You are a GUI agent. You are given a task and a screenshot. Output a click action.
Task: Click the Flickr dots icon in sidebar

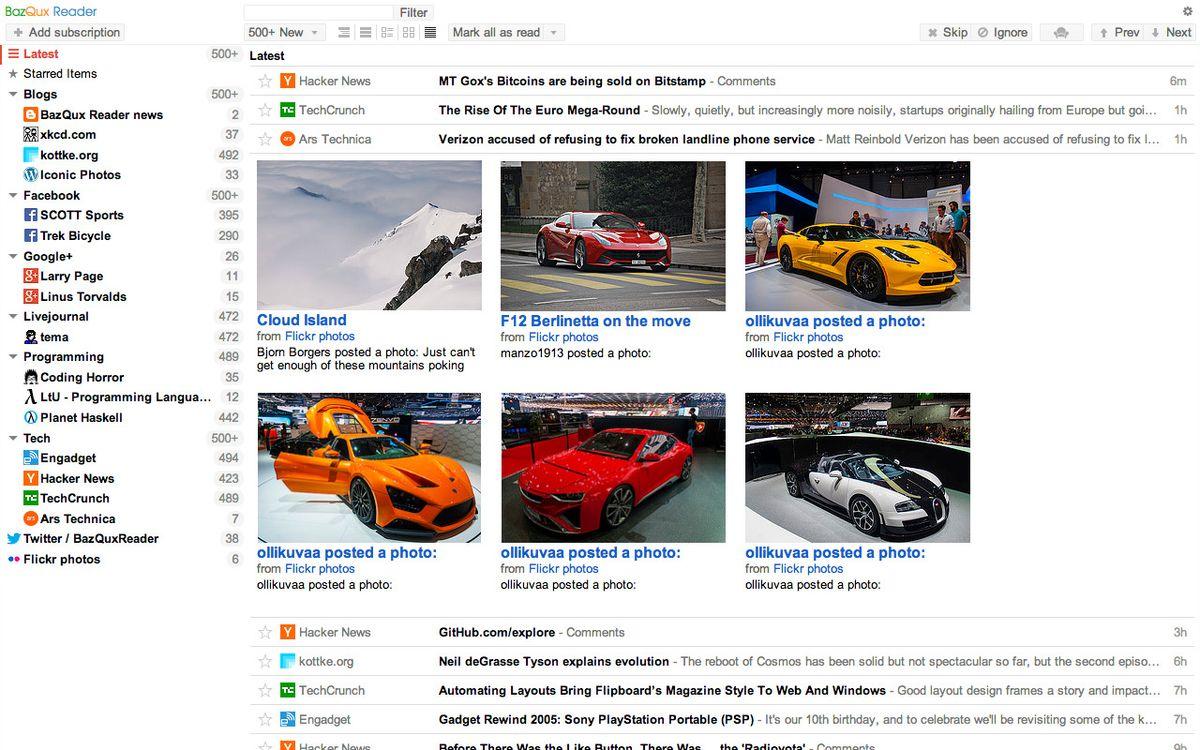pyautogui.click(x=14, y=559)
